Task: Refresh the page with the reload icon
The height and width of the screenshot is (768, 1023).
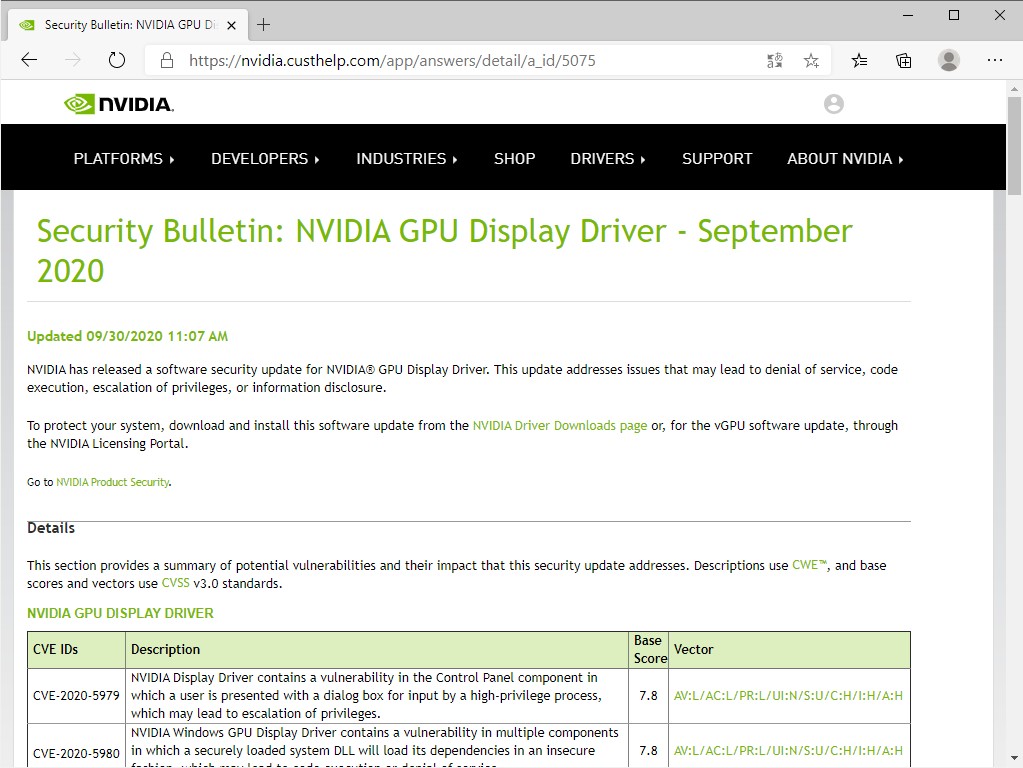Action: coord(117,61)
